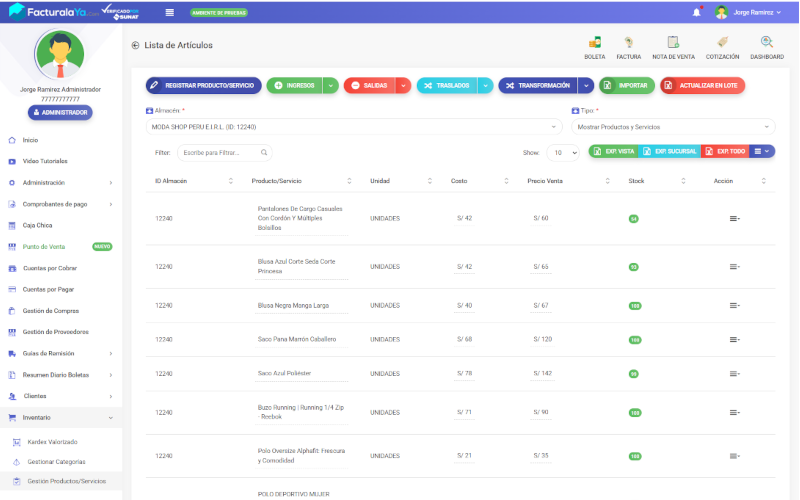Expand Guías de Remisión in sidebar

(61, 354)
